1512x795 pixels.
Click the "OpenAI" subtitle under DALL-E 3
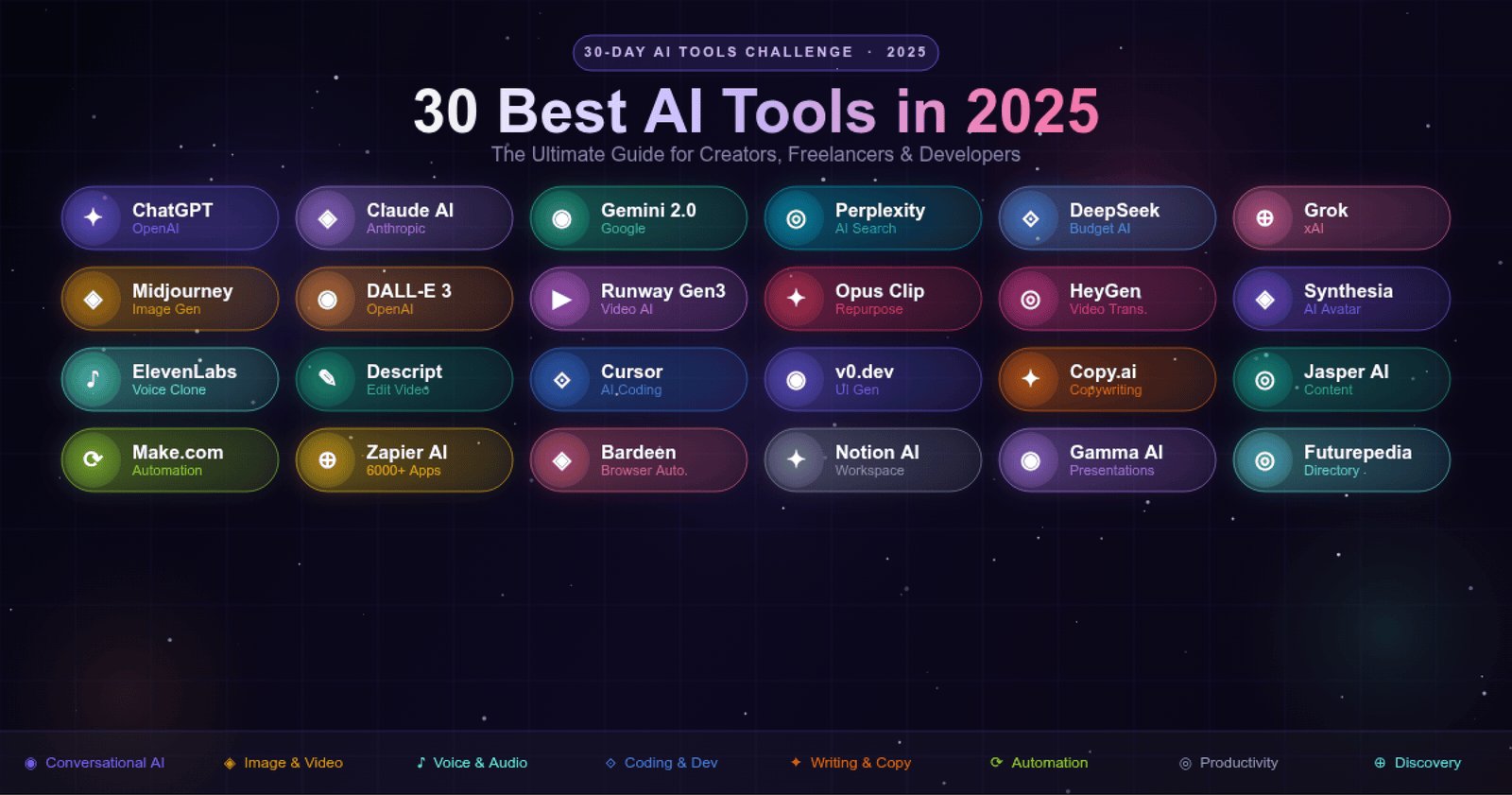390,309
